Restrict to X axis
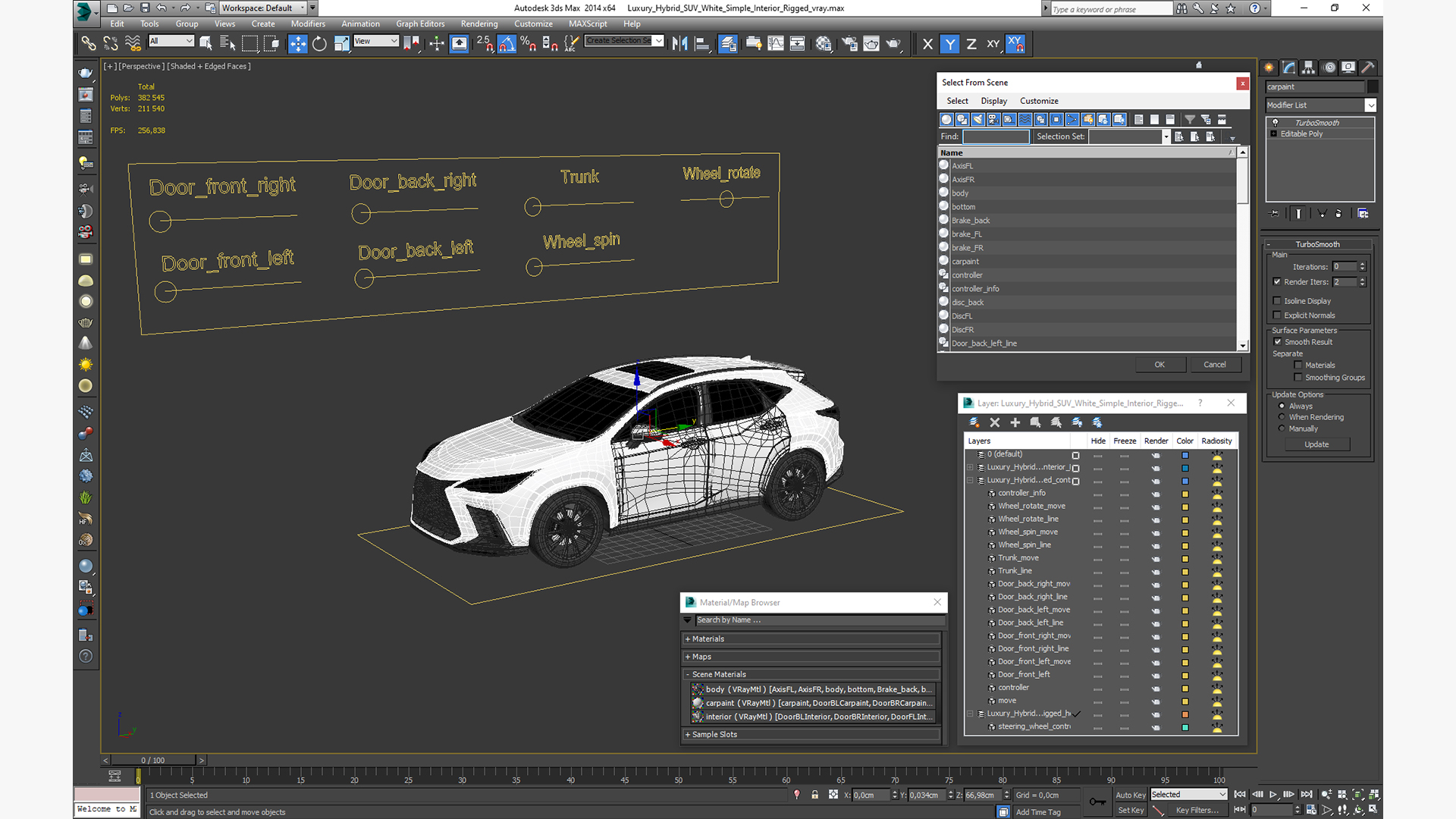This screenshot has width=1456, height=819. point(927,44)
